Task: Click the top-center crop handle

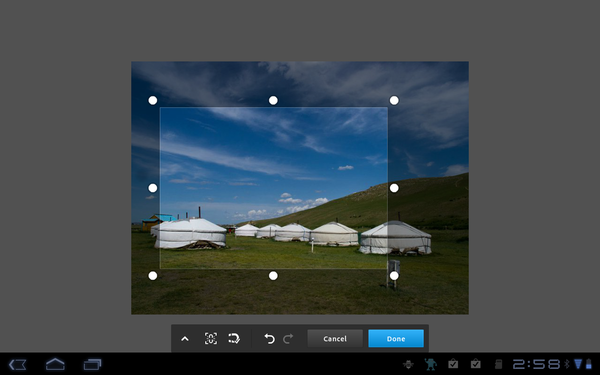Action: tap(273, 100)
